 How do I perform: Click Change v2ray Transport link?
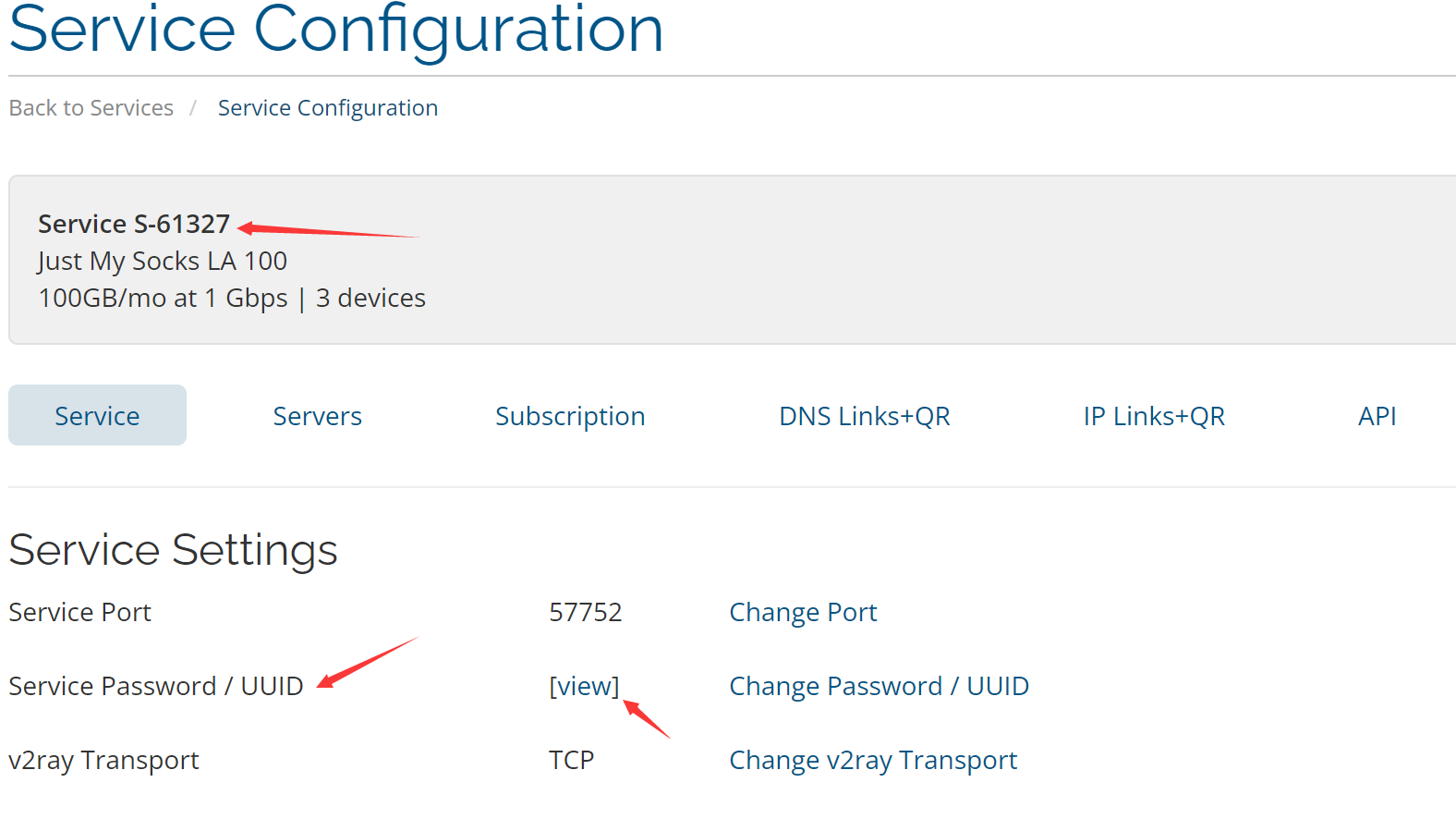872,760
